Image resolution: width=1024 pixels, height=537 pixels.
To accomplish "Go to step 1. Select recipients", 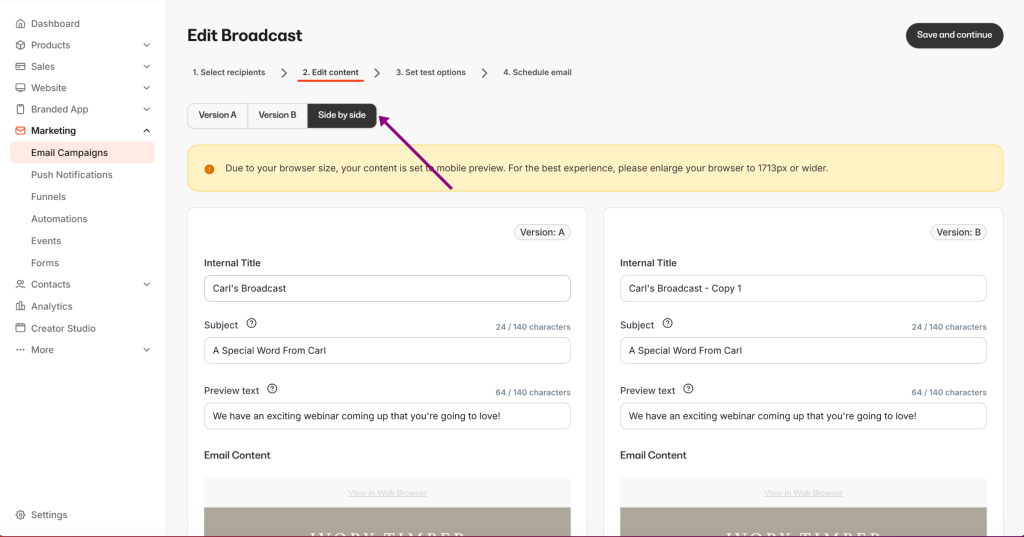I will click(x=229, y=73).
